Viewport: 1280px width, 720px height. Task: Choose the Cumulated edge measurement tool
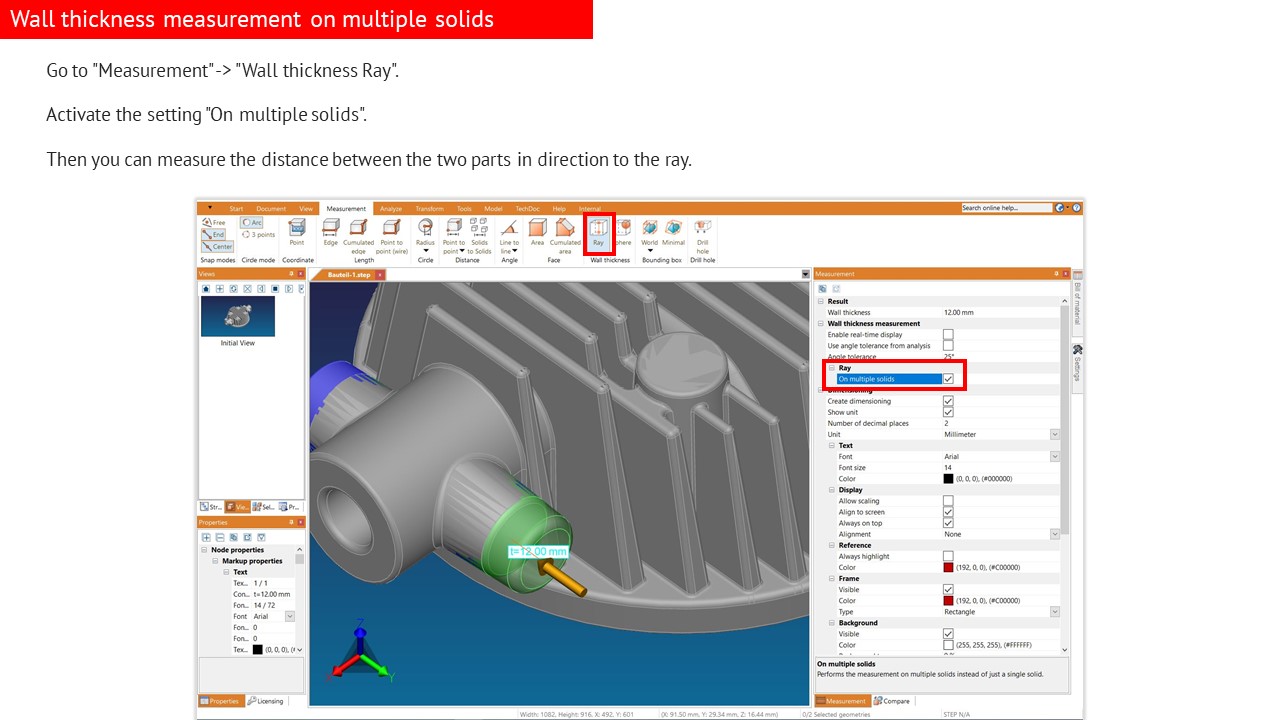point(358,236)
